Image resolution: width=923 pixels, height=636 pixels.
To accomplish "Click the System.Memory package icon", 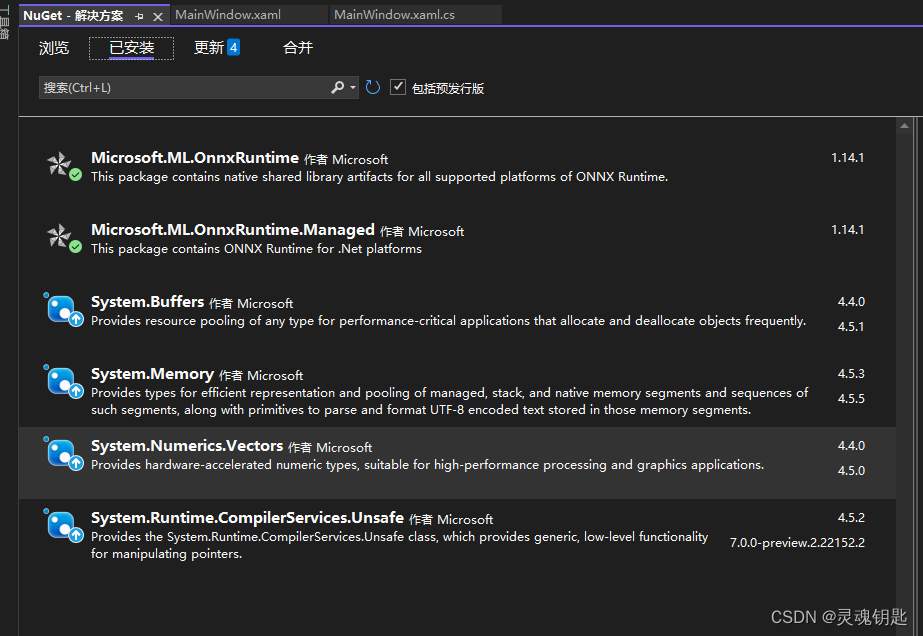I will [x=64, y=382].
